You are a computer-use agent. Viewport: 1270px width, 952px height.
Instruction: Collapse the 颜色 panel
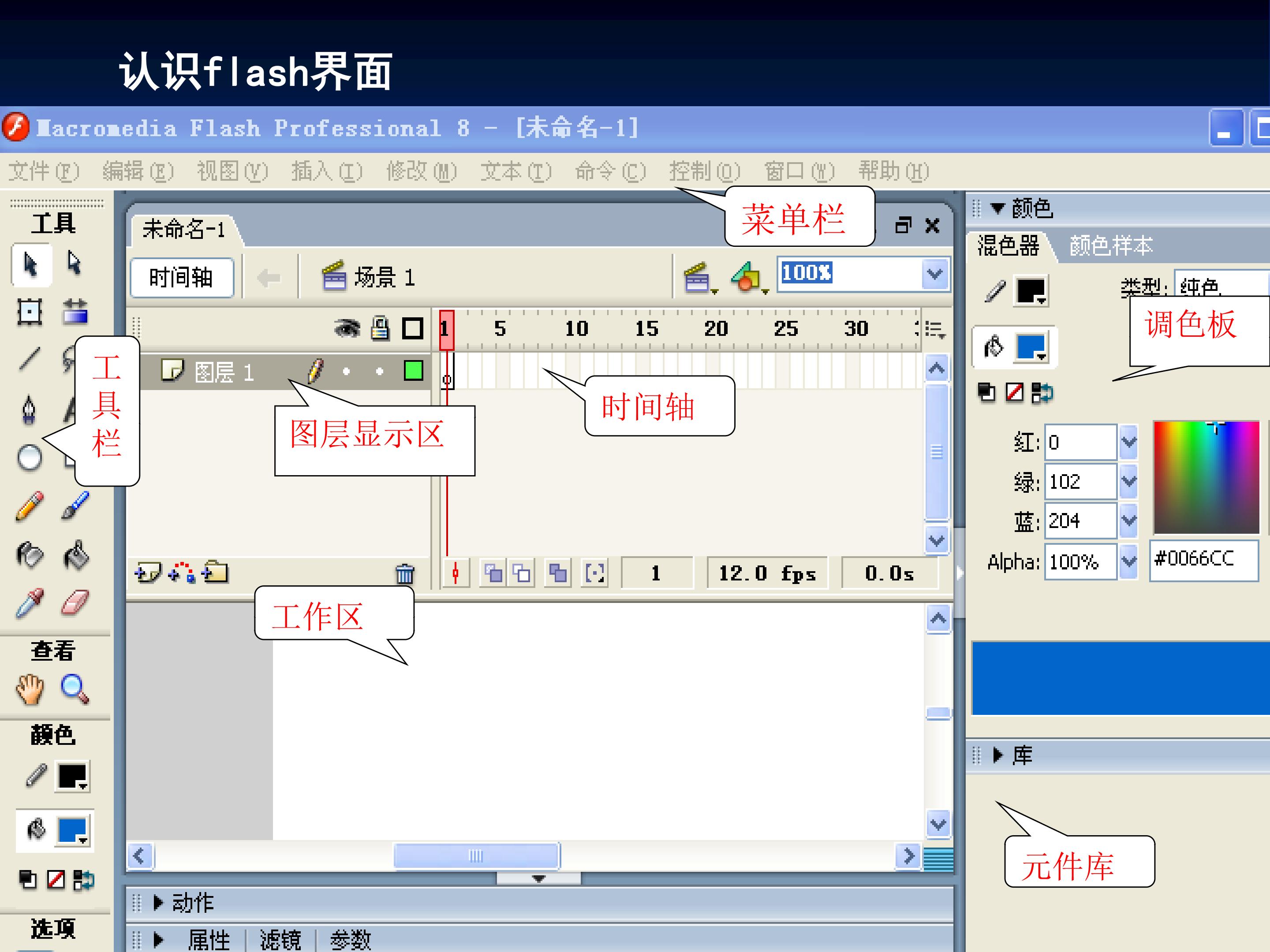pyautogui.click(x=998, y=208)
